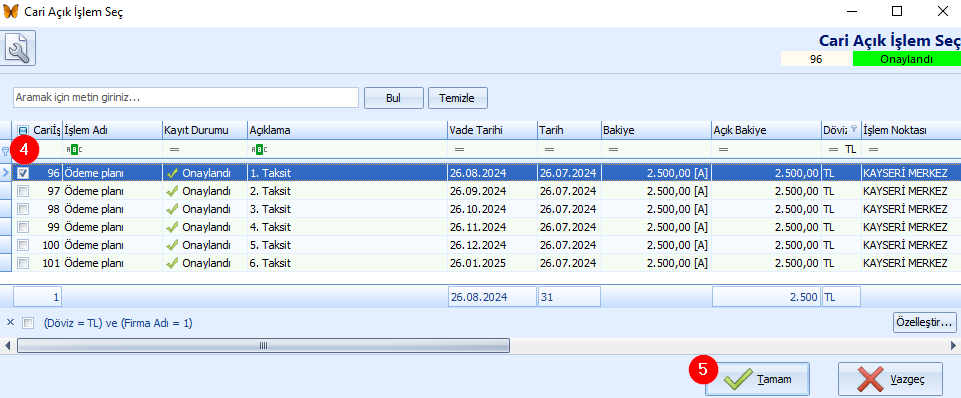Click the select-all checkbox icon in header

(x=23, y=130)
